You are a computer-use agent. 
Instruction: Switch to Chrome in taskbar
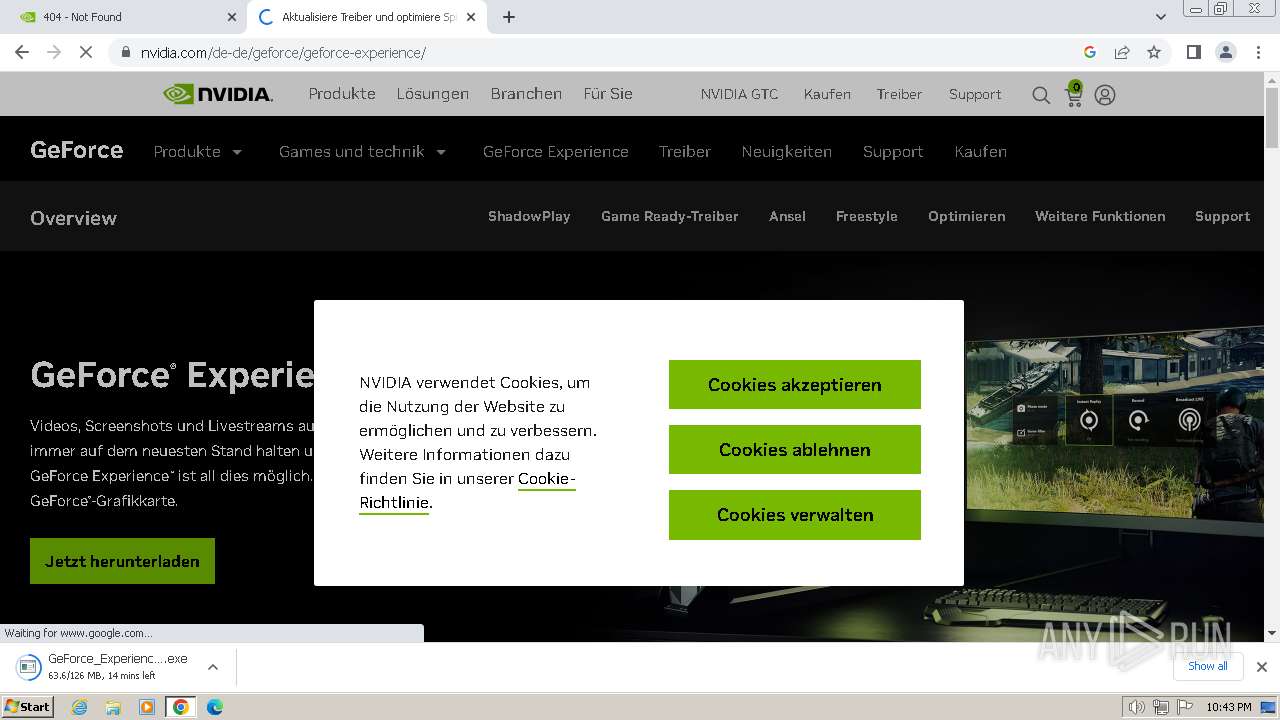click(181, 707)
